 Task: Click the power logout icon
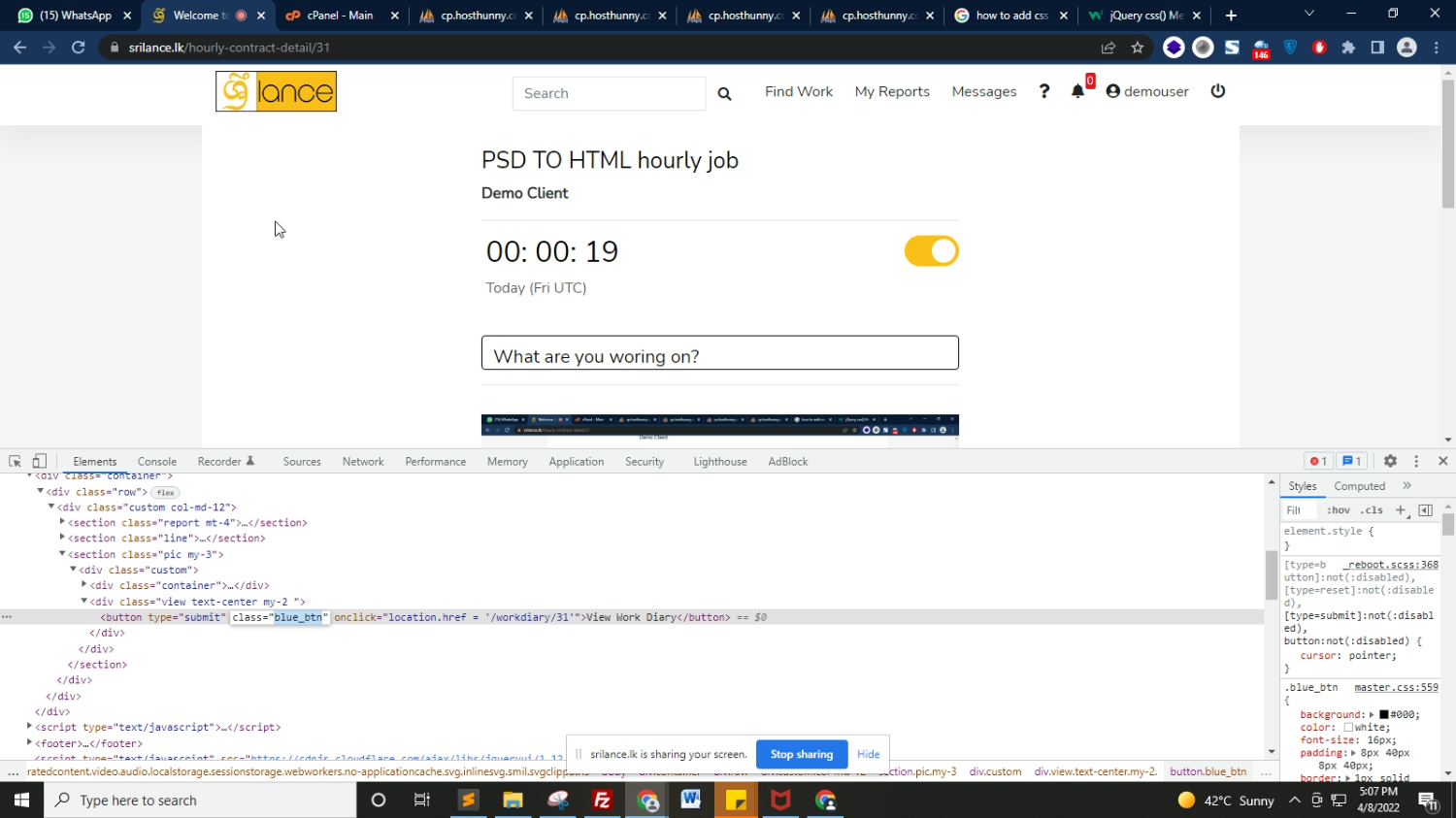point(1218,91)
